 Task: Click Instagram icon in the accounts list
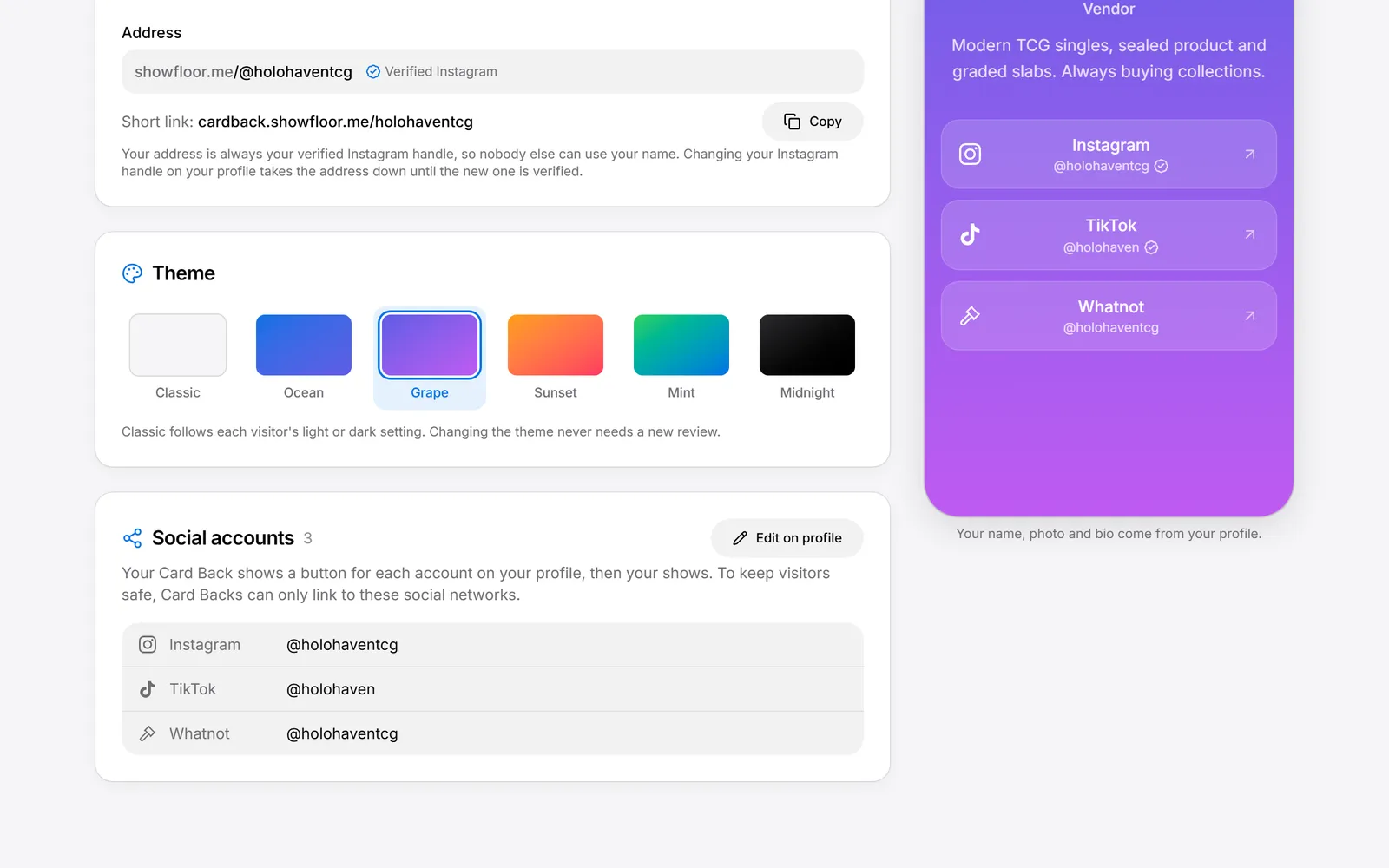148,645
